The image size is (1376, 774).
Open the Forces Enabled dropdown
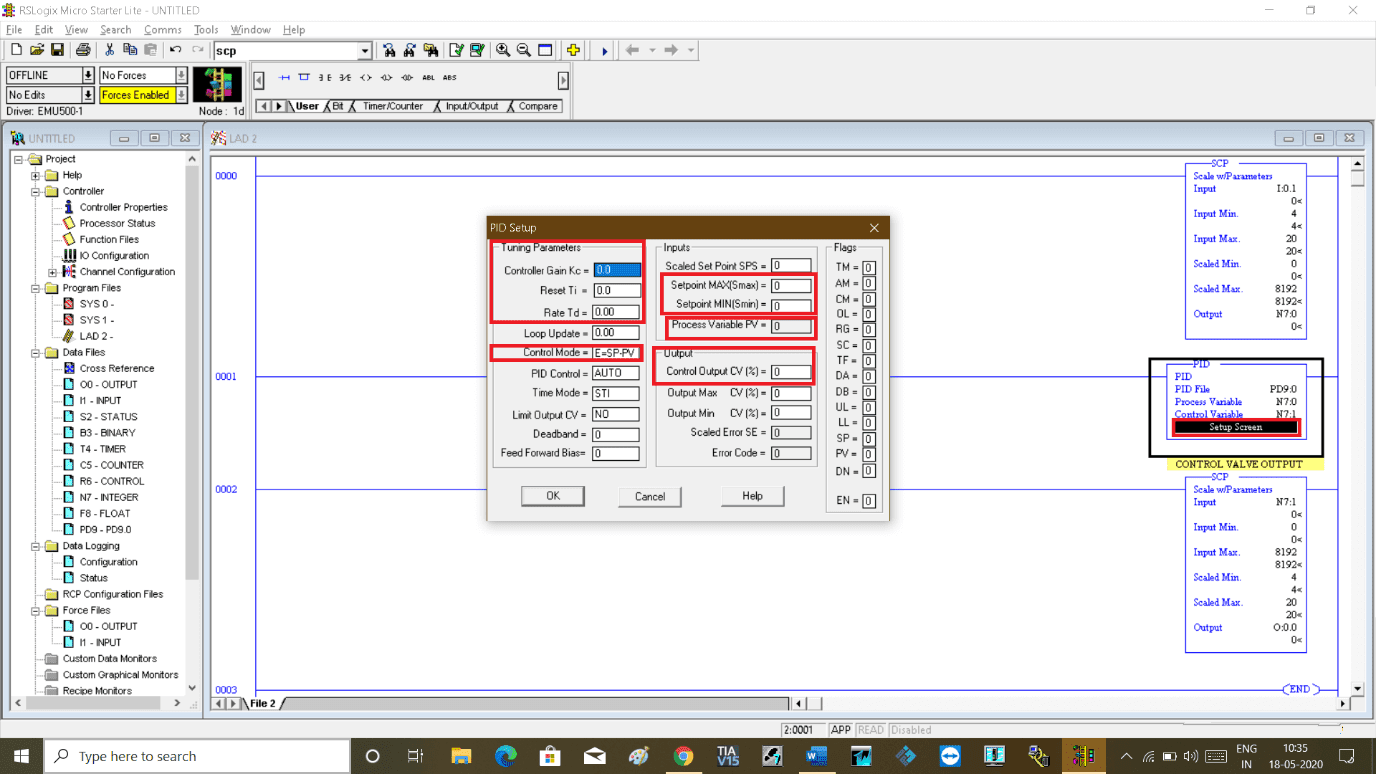[181, 95]
